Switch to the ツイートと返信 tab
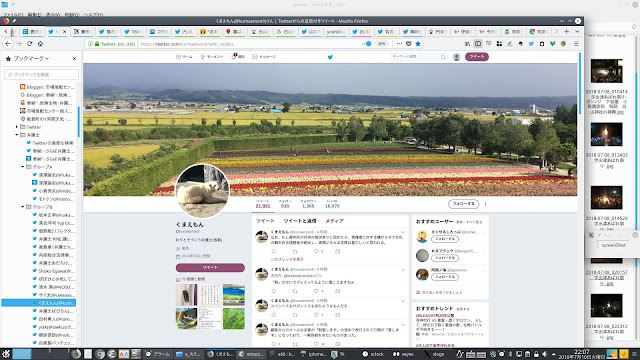The width and height of the screenshot is (640, 360). point(300,221)
